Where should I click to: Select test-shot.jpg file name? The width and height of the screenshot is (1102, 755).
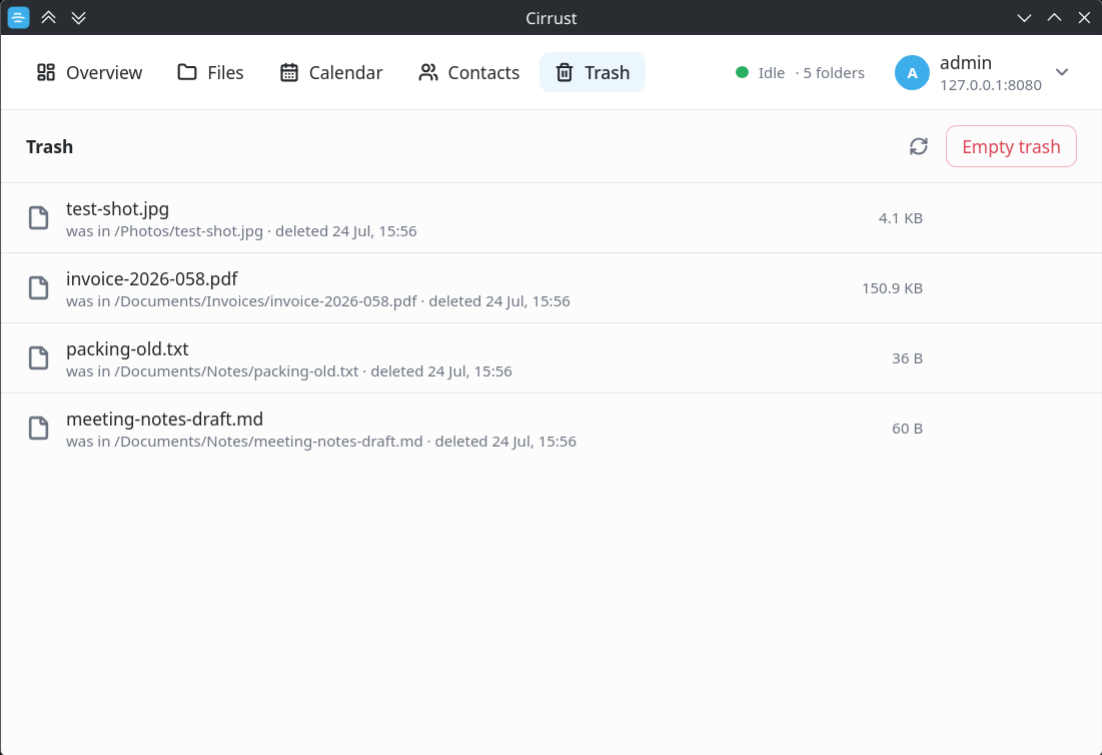click(x=117, y=209)
